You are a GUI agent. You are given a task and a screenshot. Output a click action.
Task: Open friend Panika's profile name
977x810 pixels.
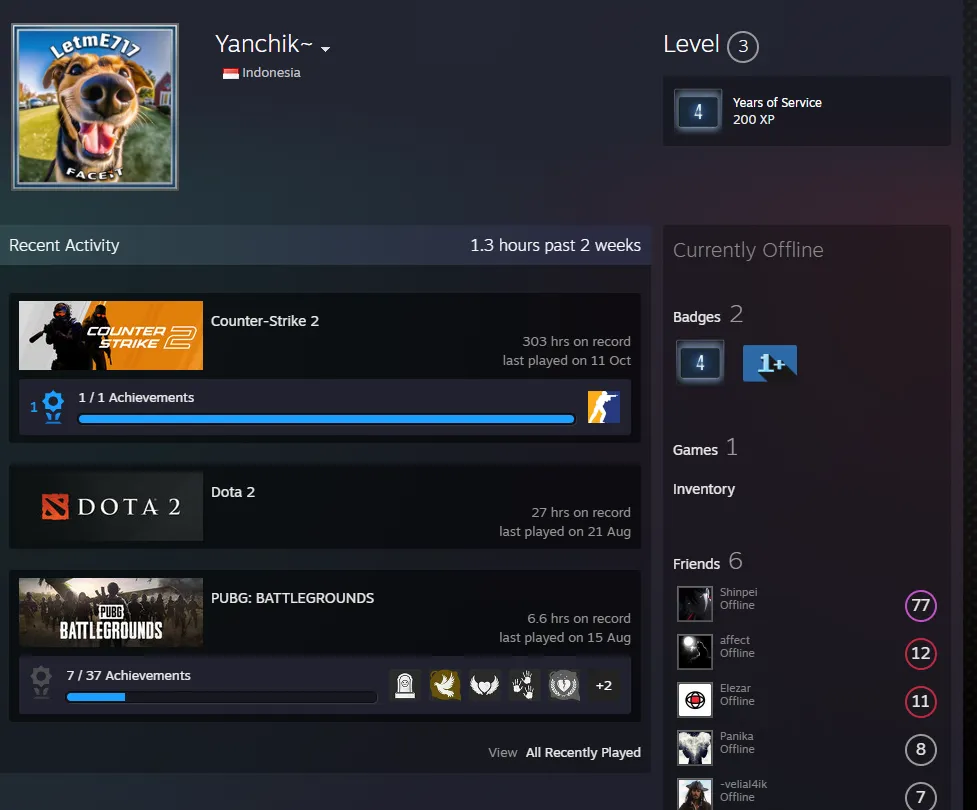pos(736,736)
